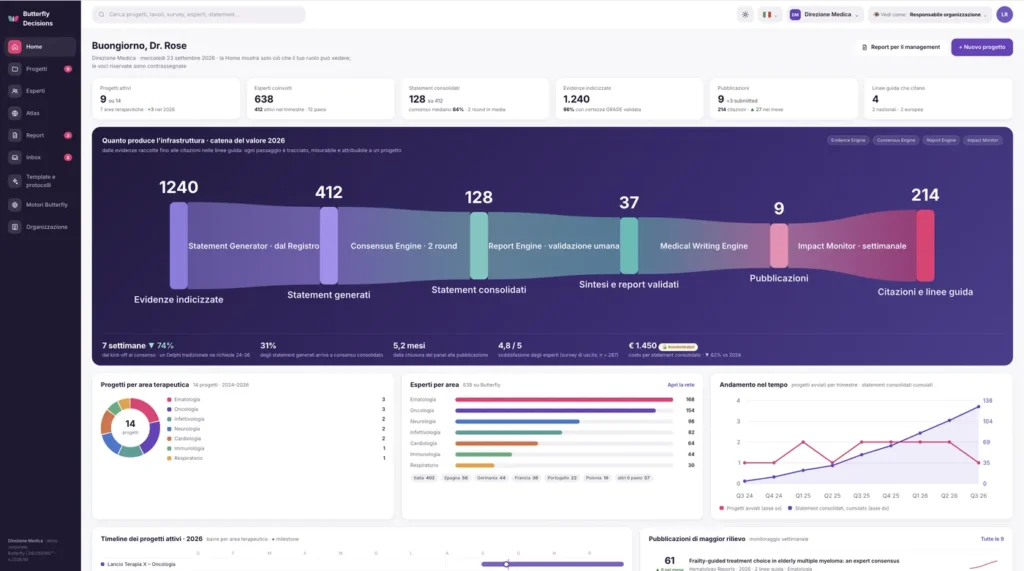The height and width of the screenshot is (571, 1024).
Task: Click the 37 Sintesi e report bar
Action: coord(629,246)
